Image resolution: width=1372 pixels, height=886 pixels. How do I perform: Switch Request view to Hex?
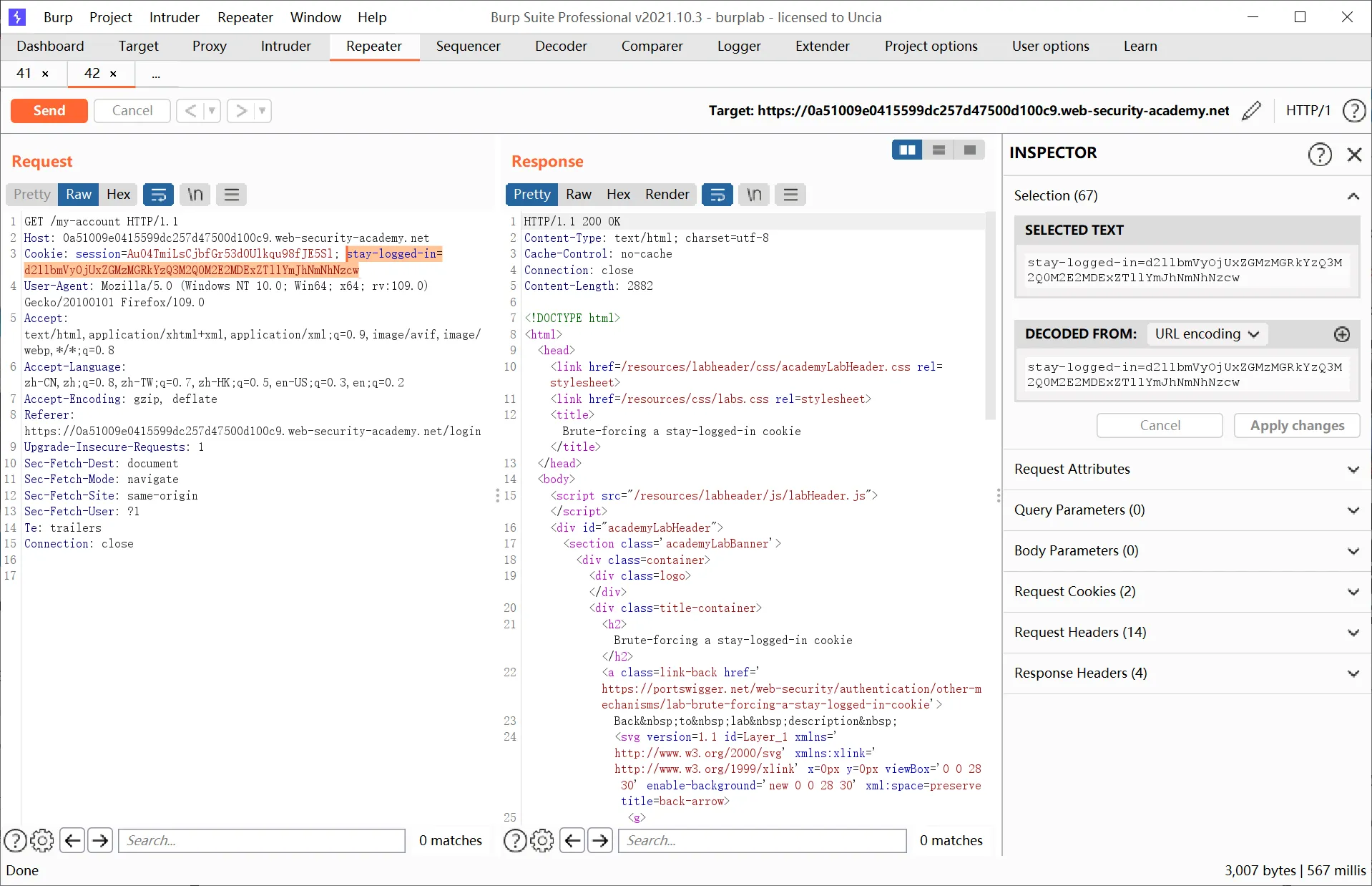point(118,195)
